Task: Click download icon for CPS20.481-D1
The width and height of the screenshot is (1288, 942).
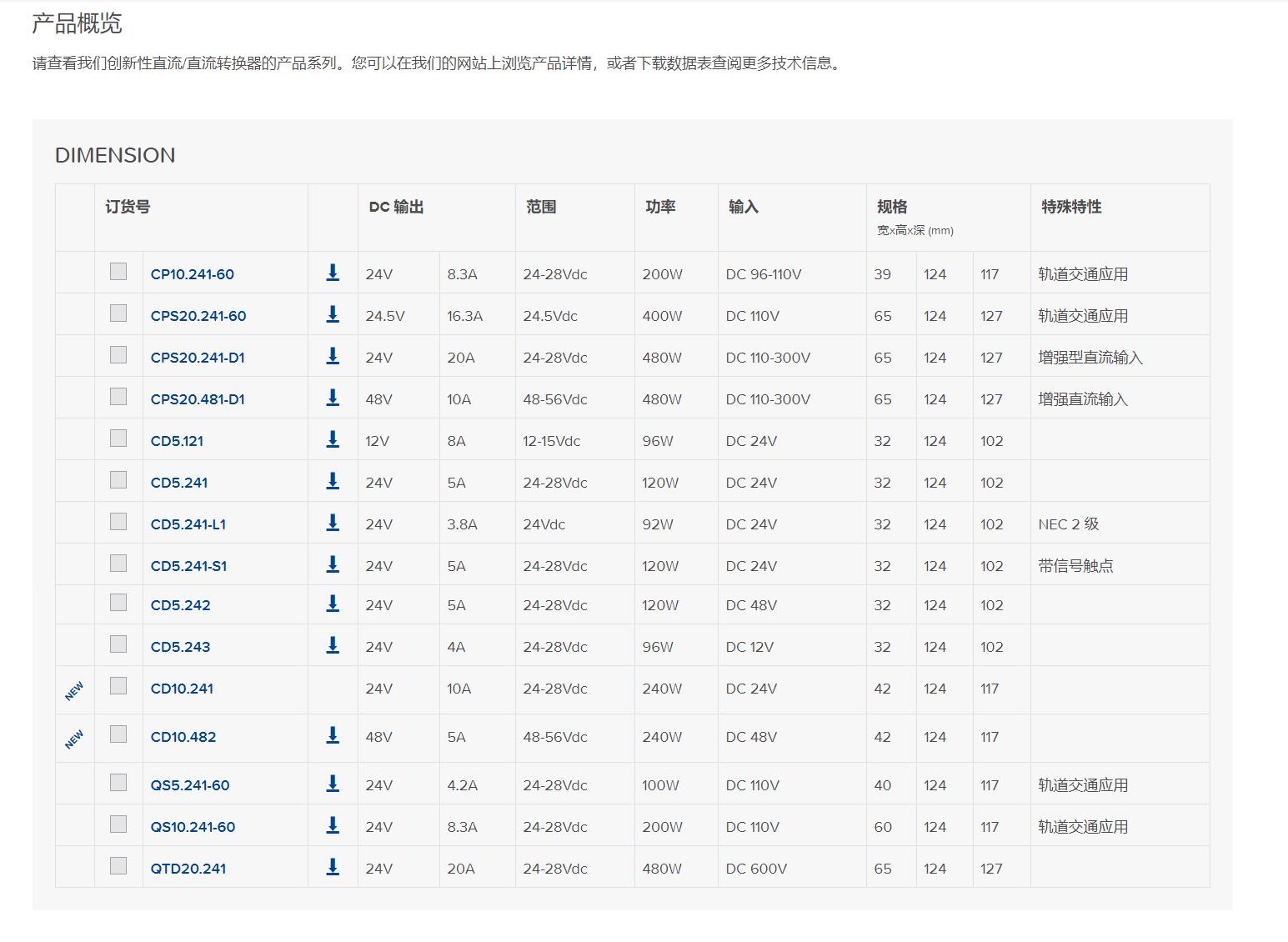Action: [x=333, y=398]
